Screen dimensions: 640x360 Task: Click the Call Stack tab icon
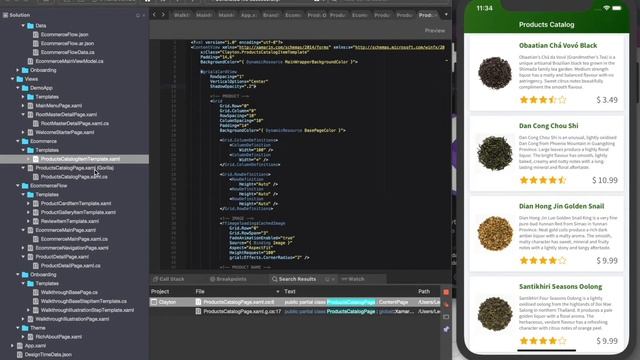pyautogui.click(x=155, y=279)
